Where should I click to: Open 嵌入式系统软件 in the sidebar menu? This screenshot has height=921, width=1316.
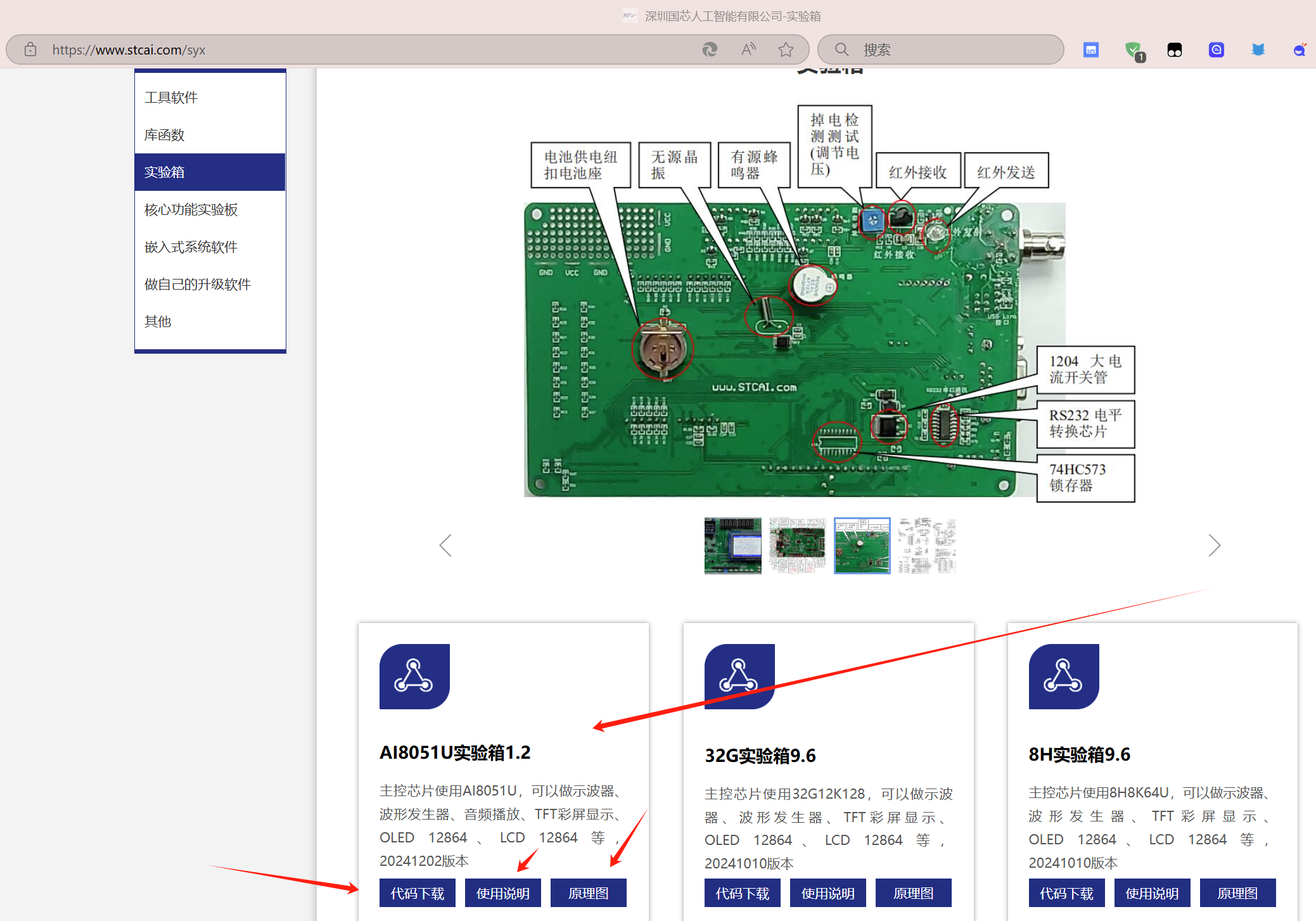[210, 247]
